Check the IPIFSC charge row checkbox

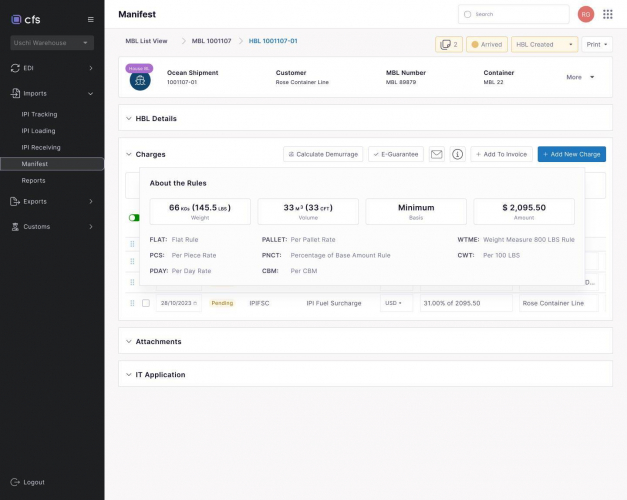click(146, 303)
